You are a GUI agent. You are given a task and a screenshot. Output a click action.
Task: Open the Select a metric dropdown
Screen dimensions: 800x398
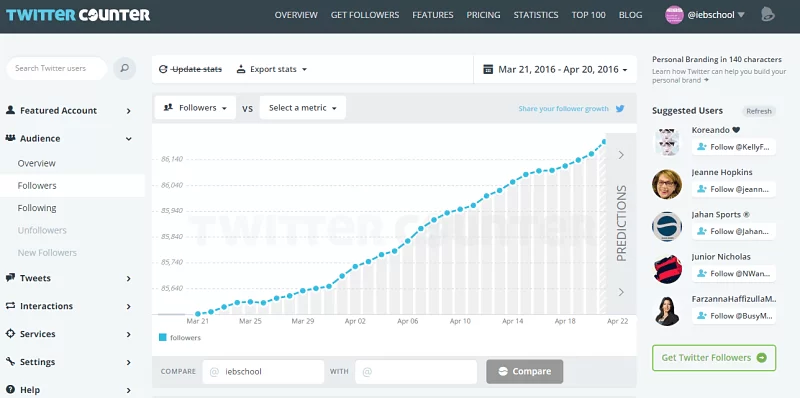coord(303,108)
